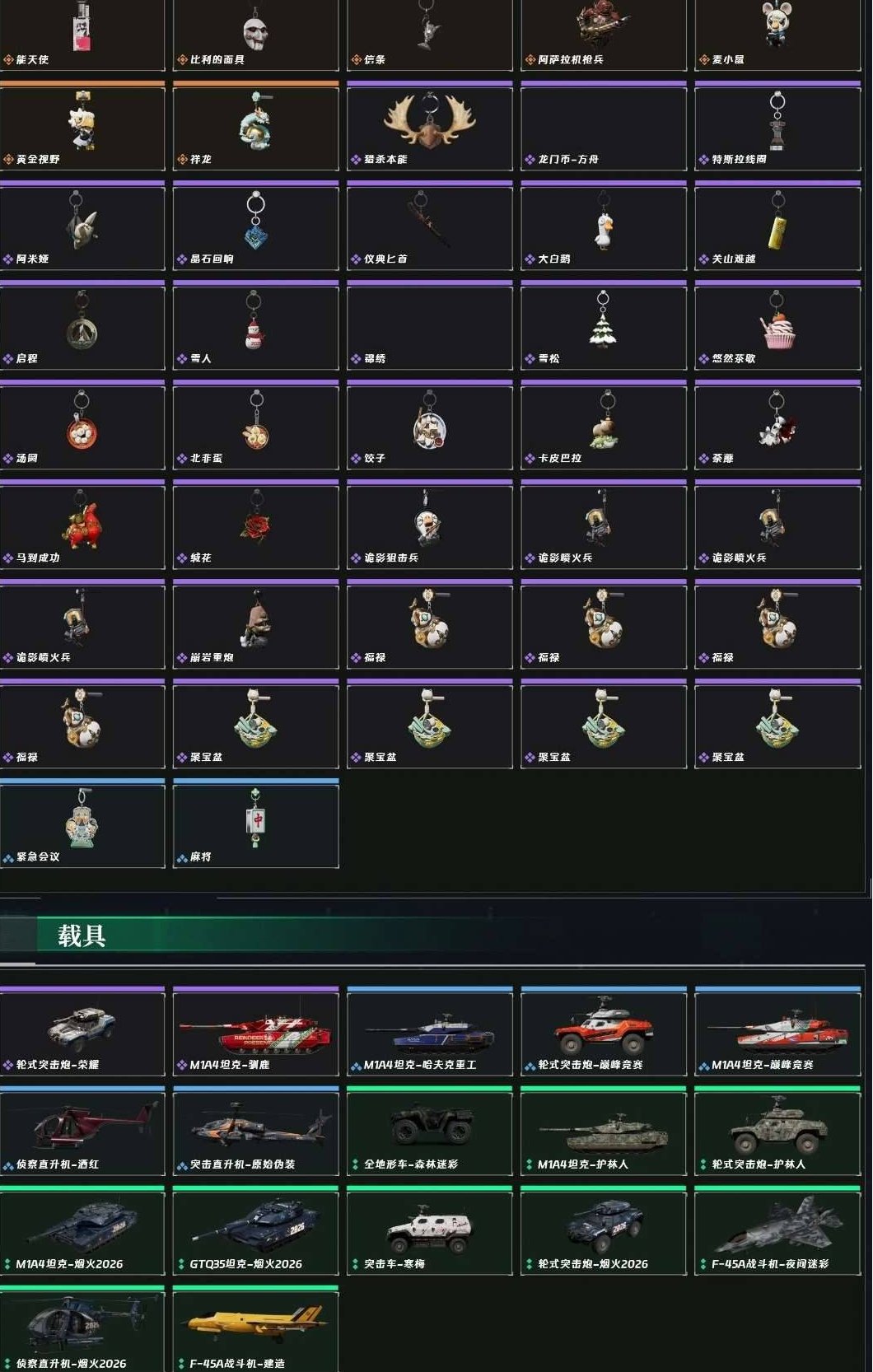Viewport: 873px width, 1372px height.
Task: Select the 悠然茶歌 cupcake charm
Action: [778, 326]
